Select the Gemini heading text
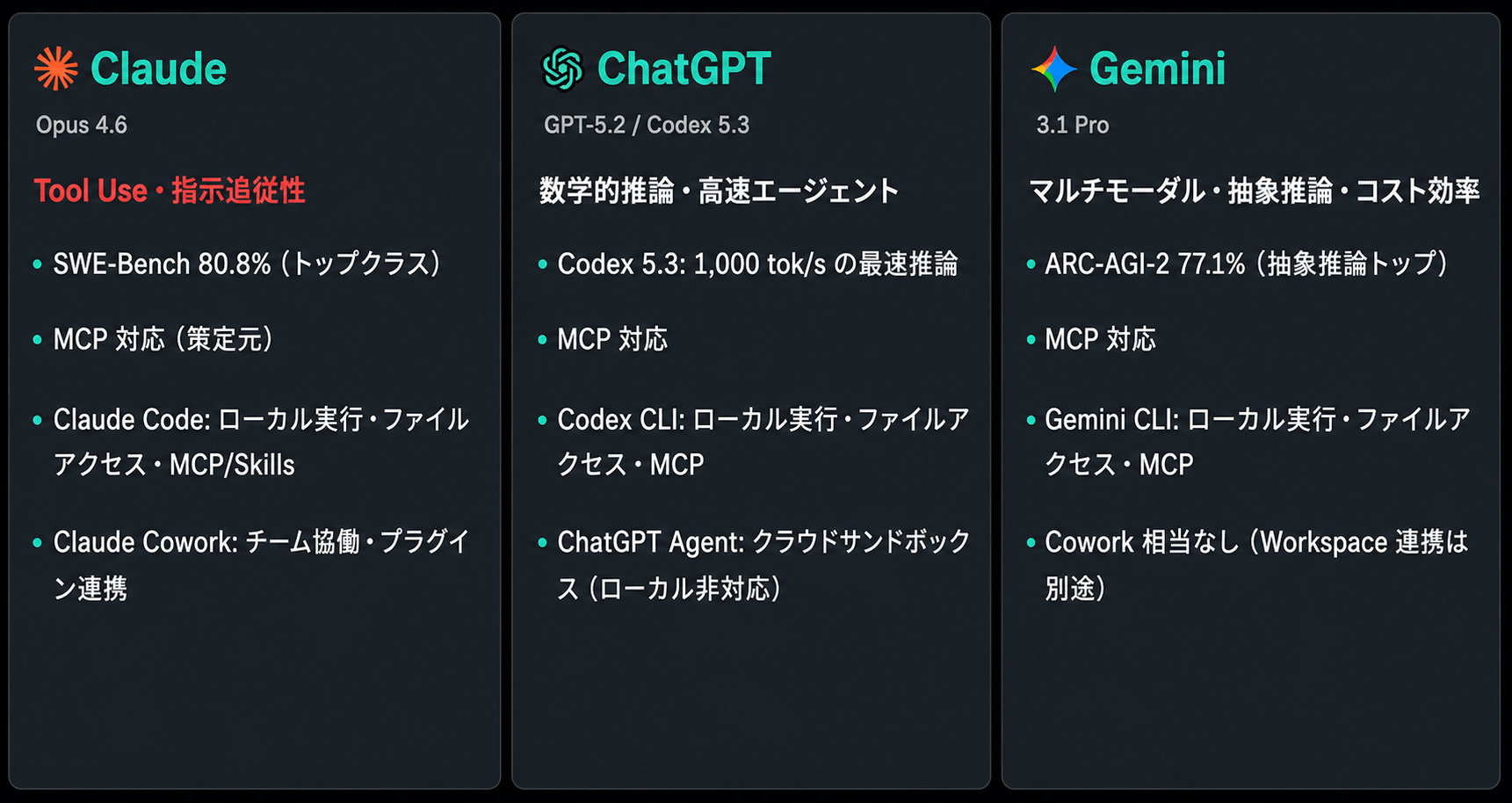The image size is (1512, 803). (x=1157, y=69)
